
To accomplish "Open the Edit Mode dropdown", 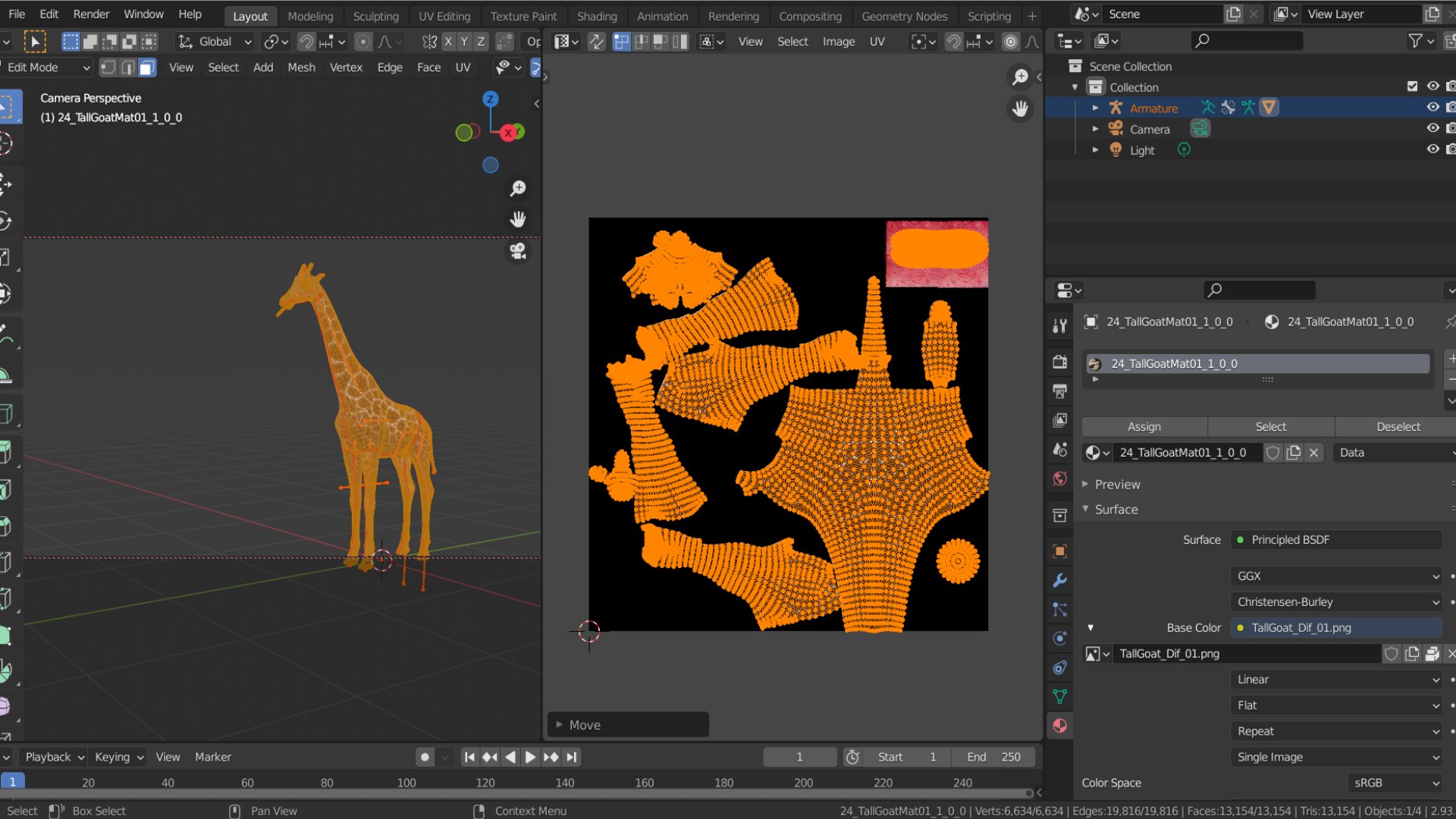I will tap(47, 67).
